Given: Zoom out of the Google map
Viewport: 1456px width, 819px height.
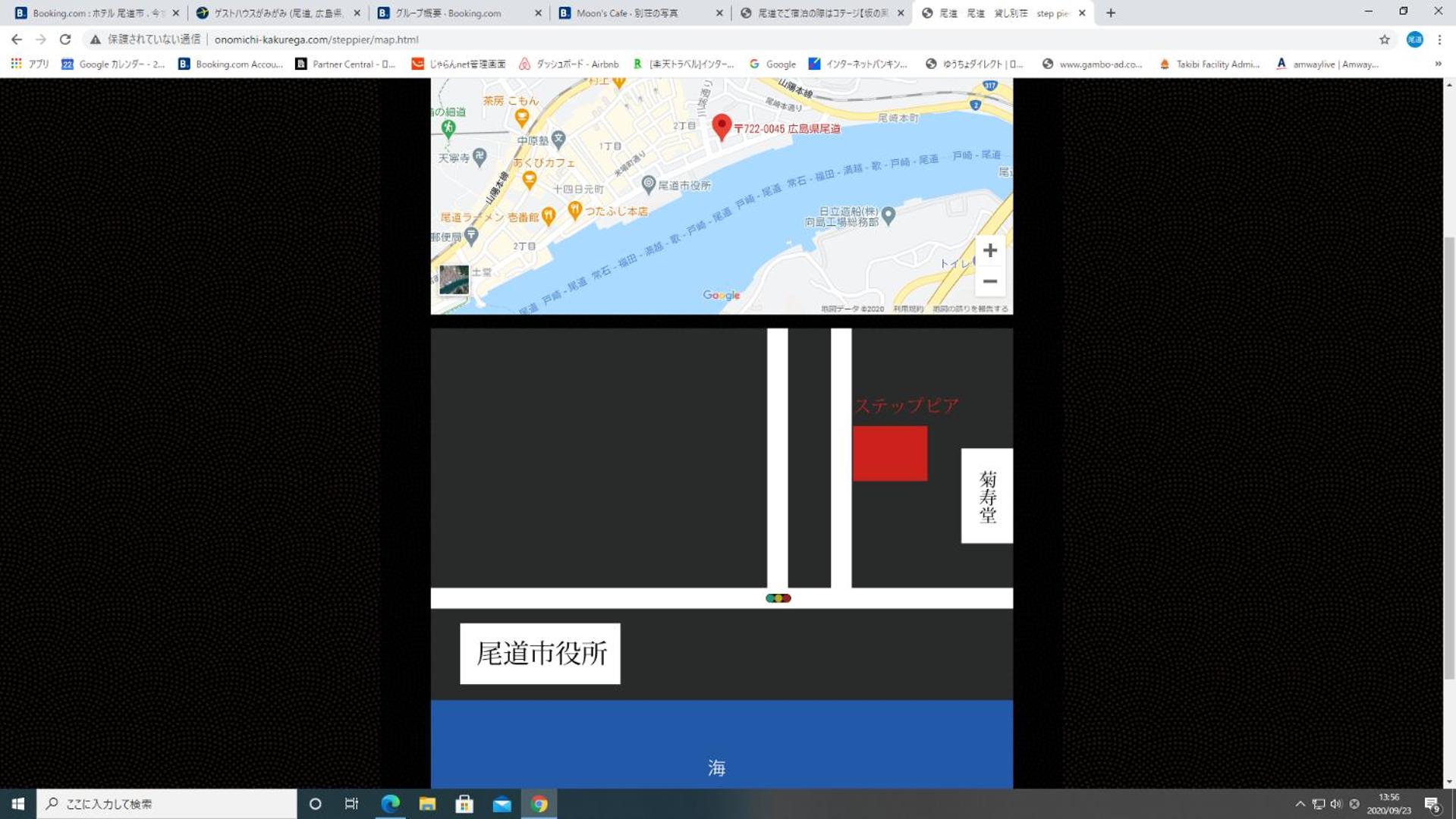Looking at the screenshot, I should (x=989, y=281).
